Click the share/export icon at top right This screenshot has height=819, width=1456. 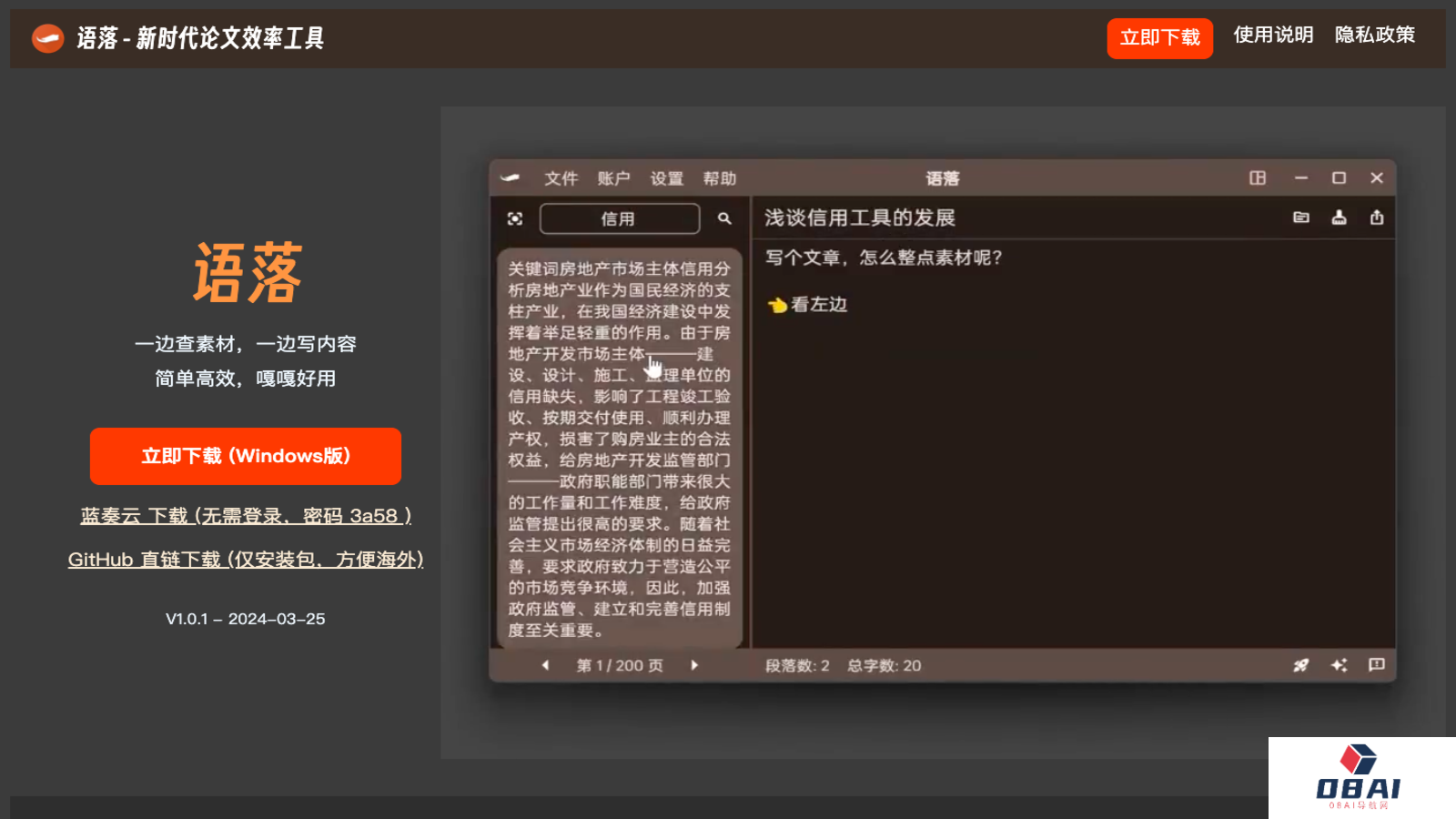(1376, 218)
